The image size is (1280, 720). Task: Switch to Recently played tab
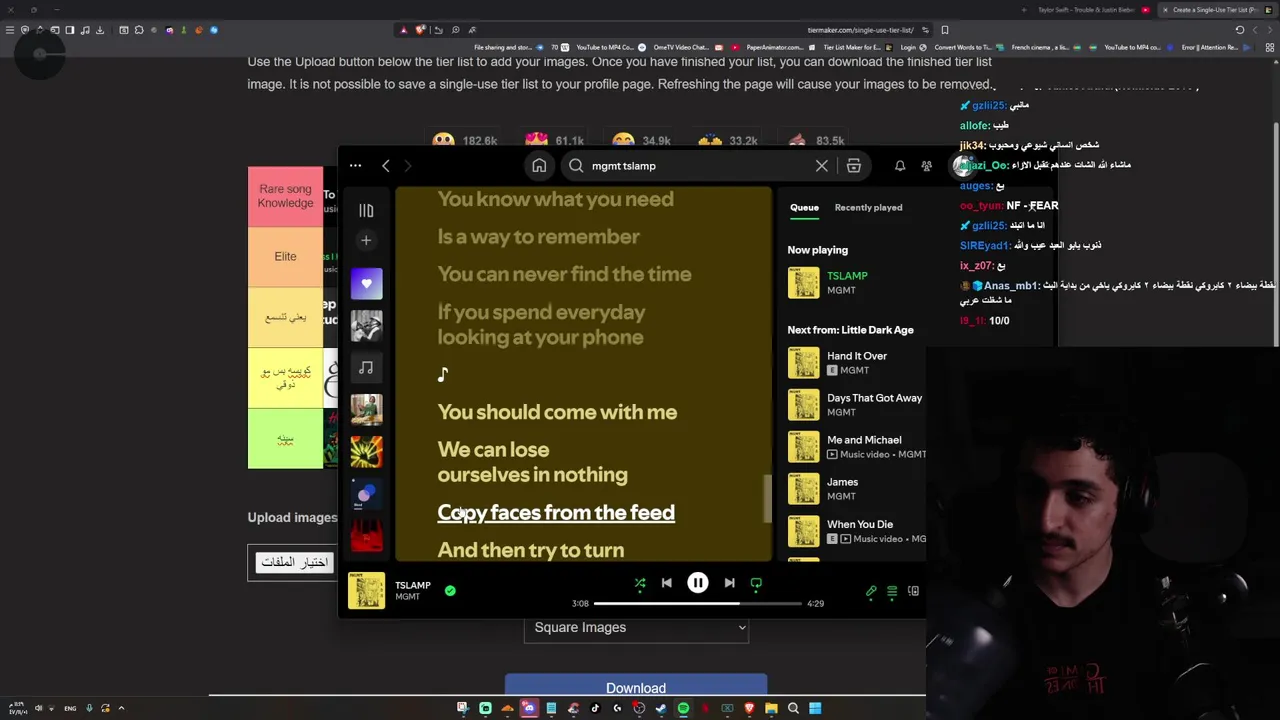click(868, 207)
